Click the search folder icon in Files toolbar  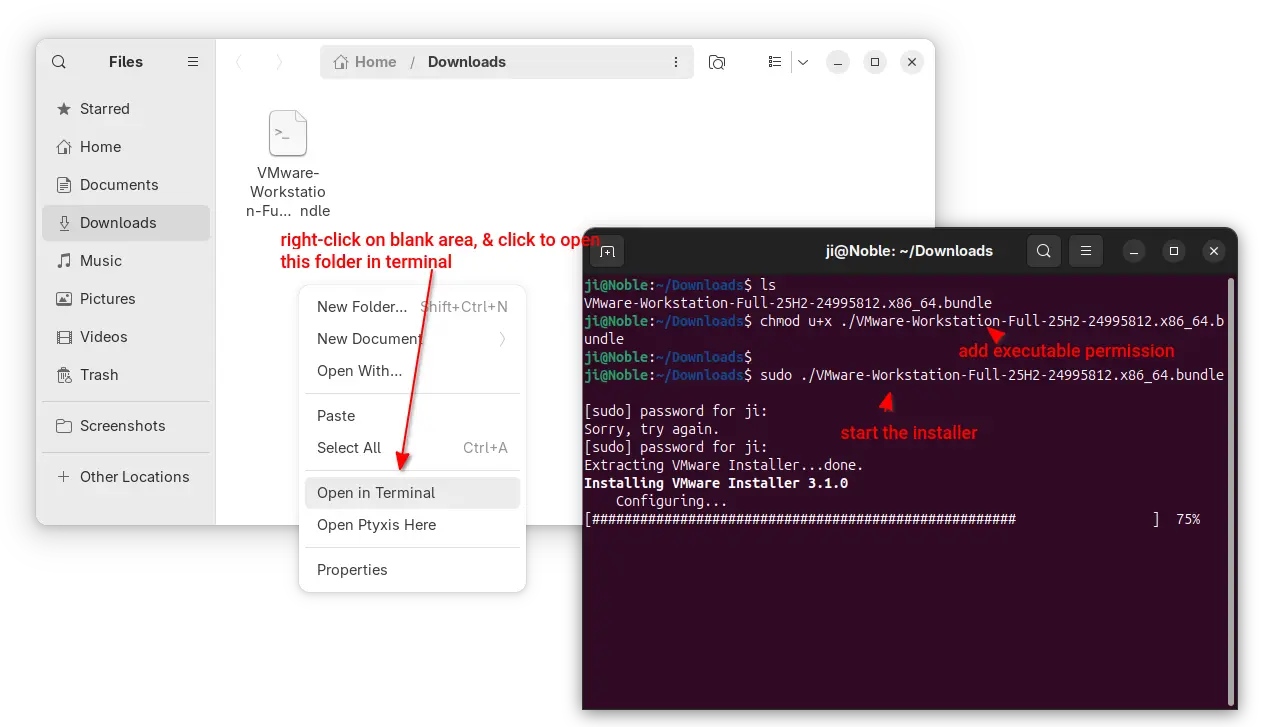point(717,62)
